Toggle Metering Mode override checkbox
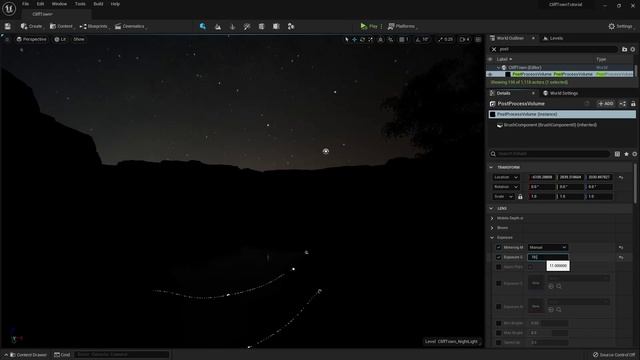Screen dimensions: 640x360 pyautogui.click(x=498, y=248)
